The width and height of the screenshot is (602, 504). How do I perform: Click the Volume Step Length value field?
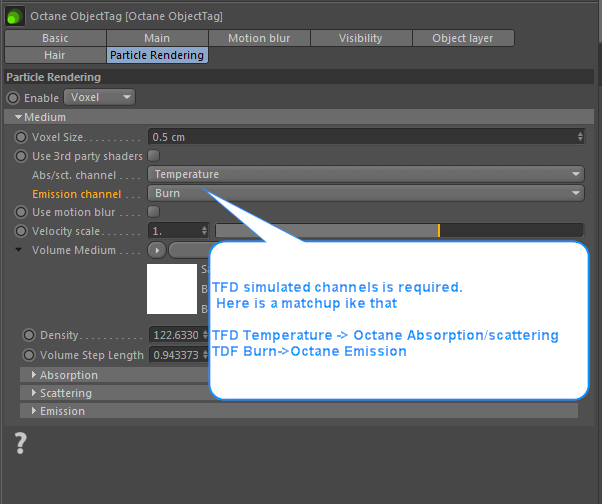point(176,355)
